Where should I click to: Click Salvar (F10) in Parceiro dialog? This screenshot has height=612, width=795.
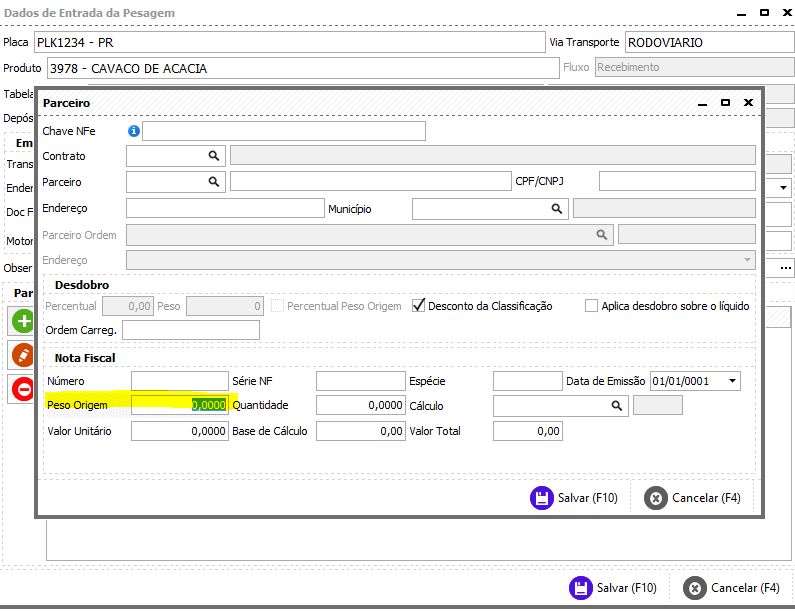coord(574,498)
